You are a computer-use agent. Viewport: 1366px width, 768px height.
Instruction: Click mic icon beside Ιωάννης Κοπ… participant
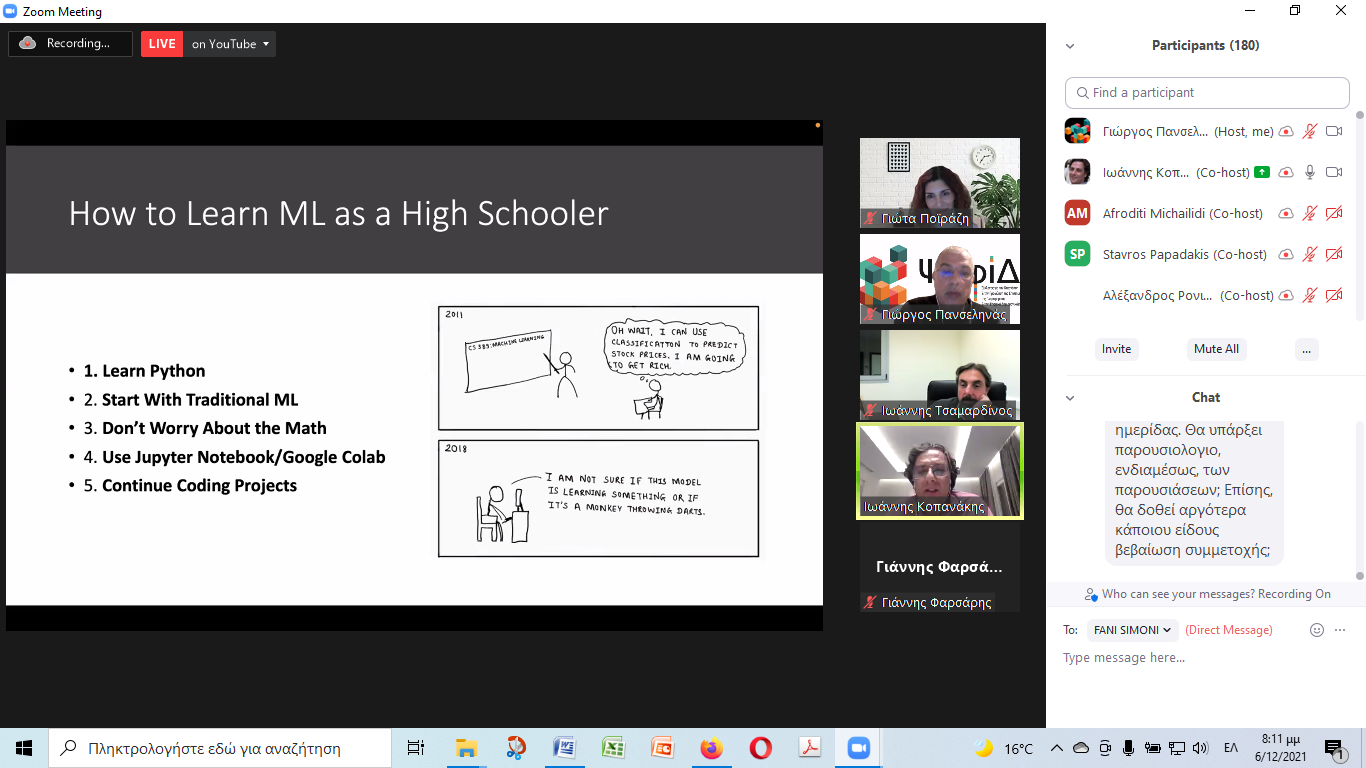[1310, 172]
